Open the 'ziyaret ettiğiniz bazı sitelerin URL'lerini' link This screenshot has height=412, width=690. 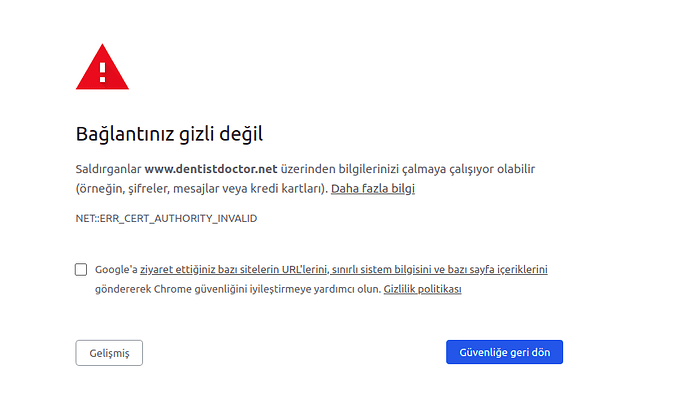(344, 269)
